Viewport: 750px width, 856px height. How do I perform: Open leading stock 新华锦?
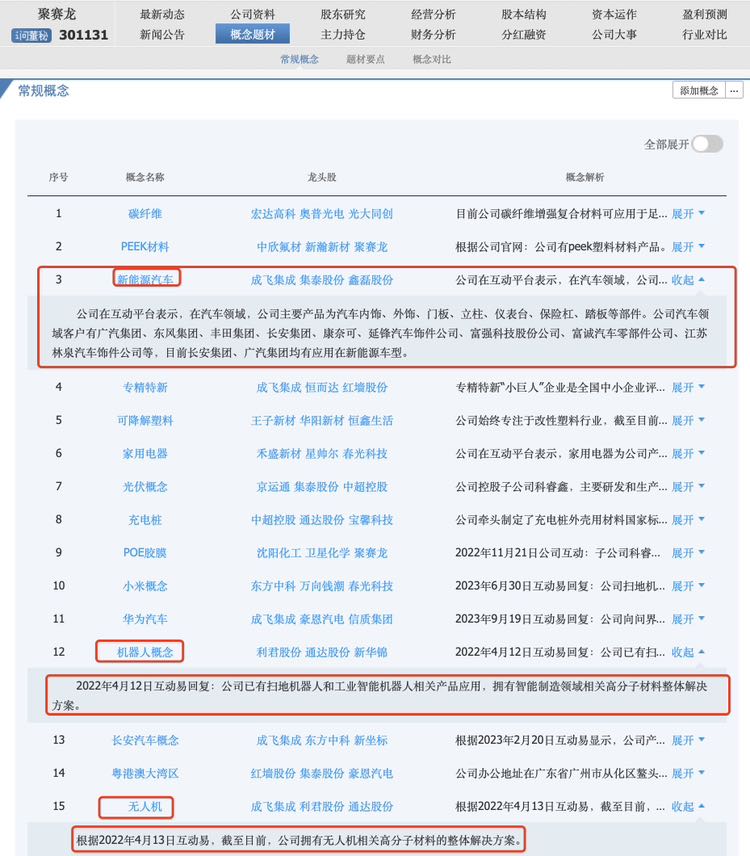click(371, 652)
